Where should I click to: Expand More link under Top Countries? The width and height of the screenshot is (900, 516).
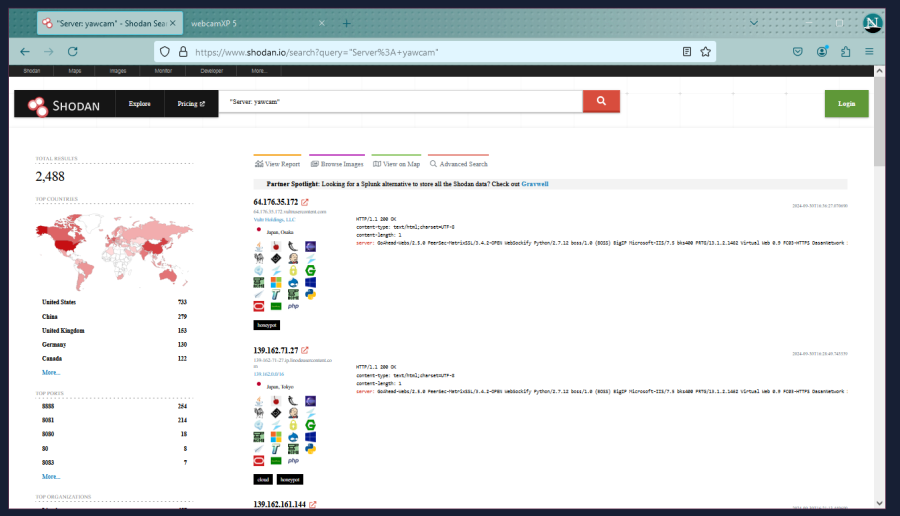pyautogui.click(x=51, y=372)
